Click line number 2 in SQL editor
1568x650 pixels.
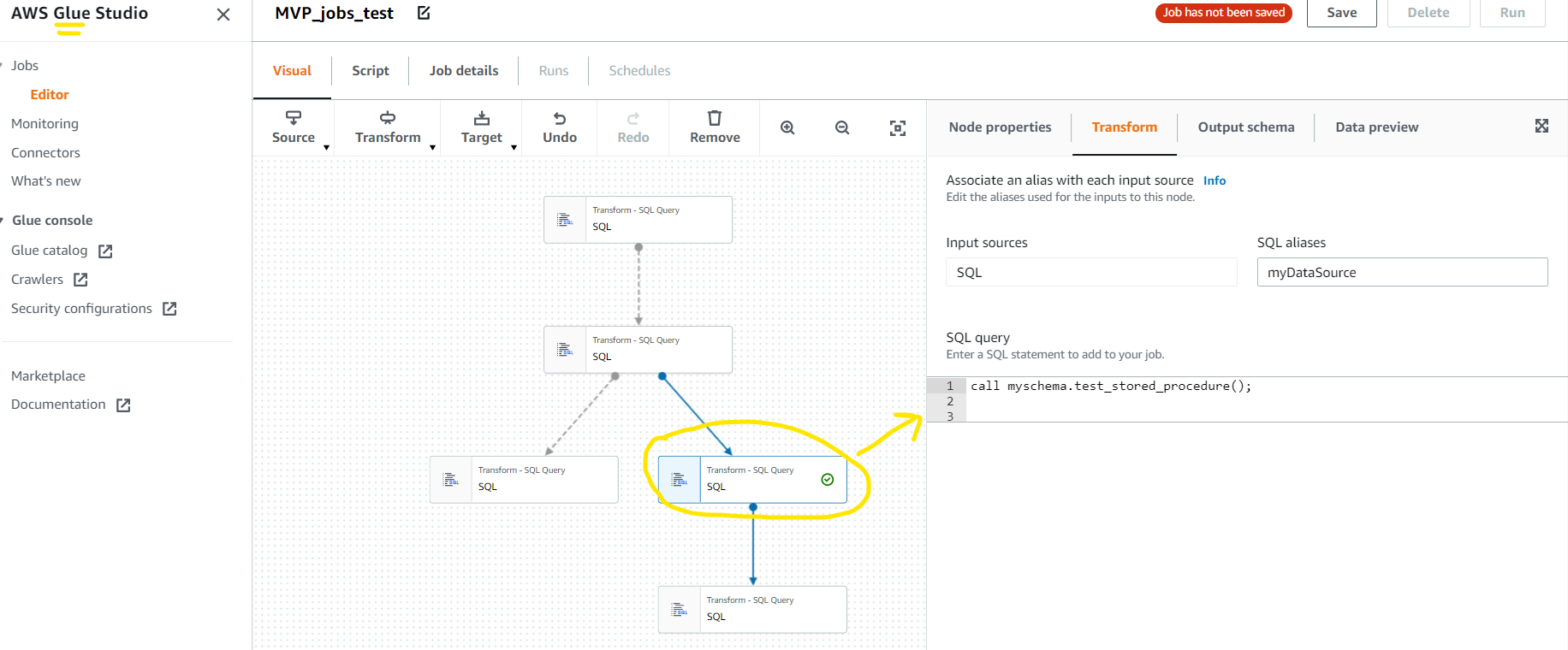click(949, 401)
